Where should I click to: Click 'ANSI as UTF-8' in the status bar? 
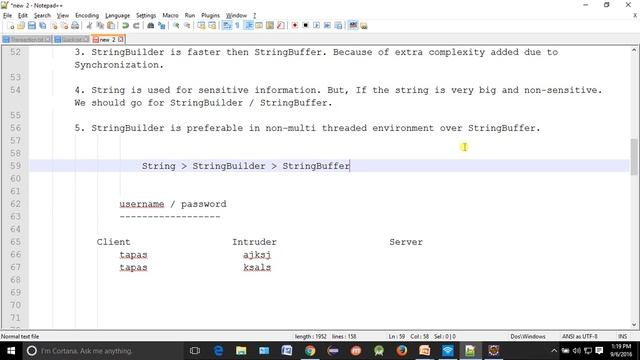580,336
